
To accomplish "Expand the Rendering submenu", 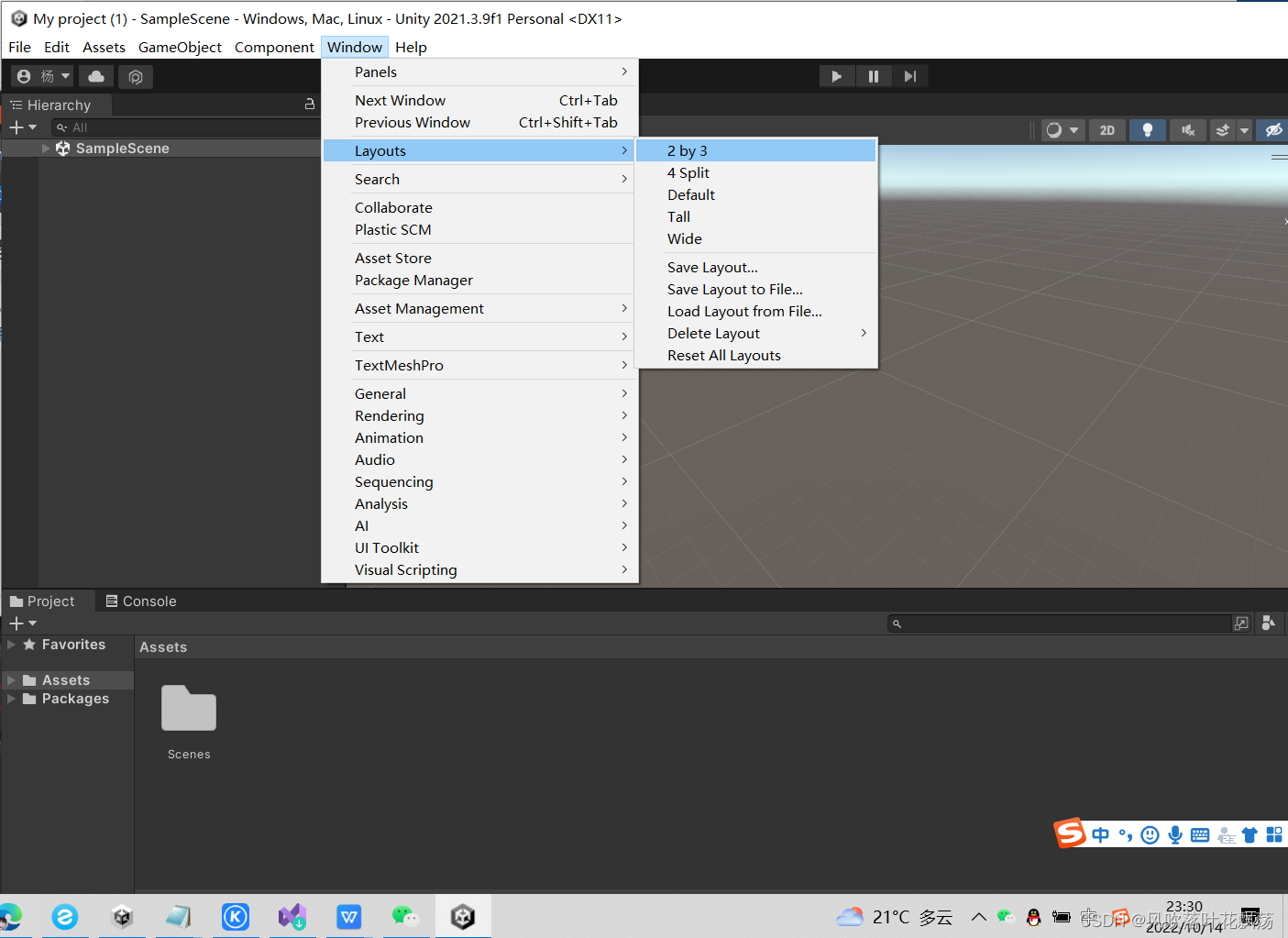I will tap(479, 415).
